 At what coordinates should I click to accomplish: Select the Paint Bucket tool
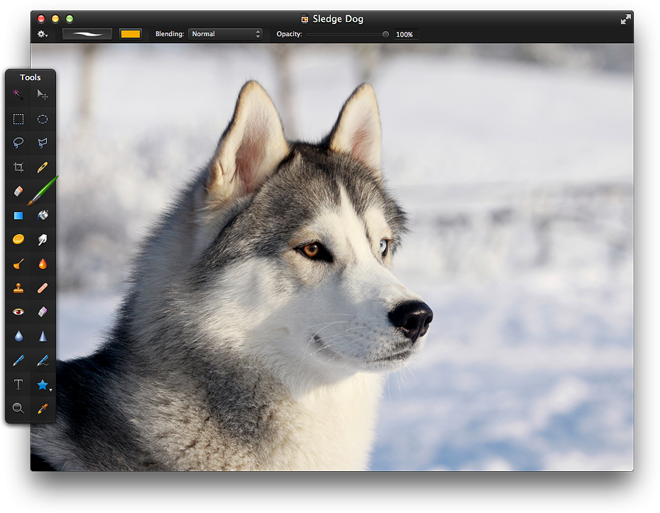tap(43, 215)
